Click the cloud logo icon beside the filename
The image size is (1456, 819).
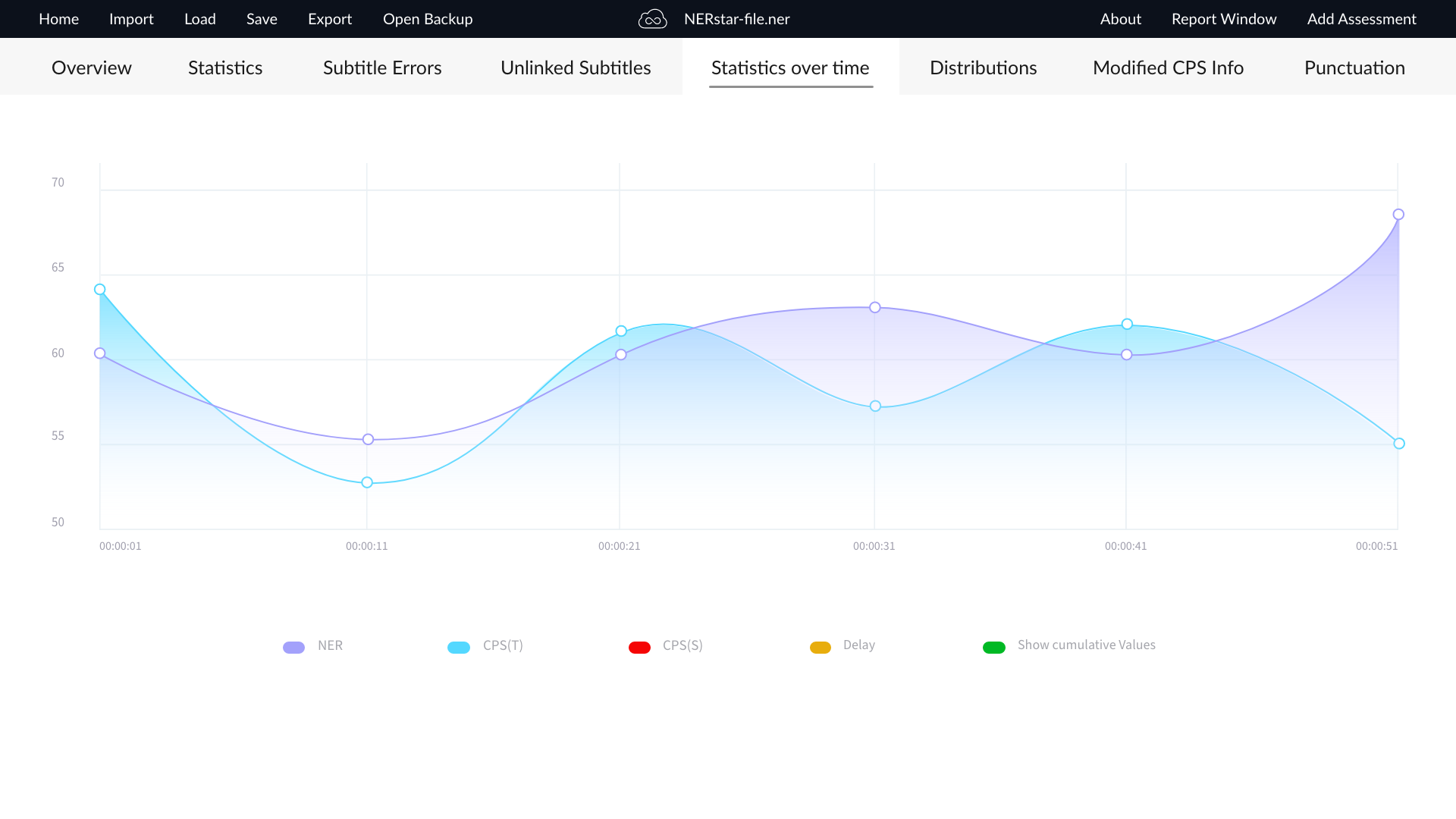click(x=652, y=19)
